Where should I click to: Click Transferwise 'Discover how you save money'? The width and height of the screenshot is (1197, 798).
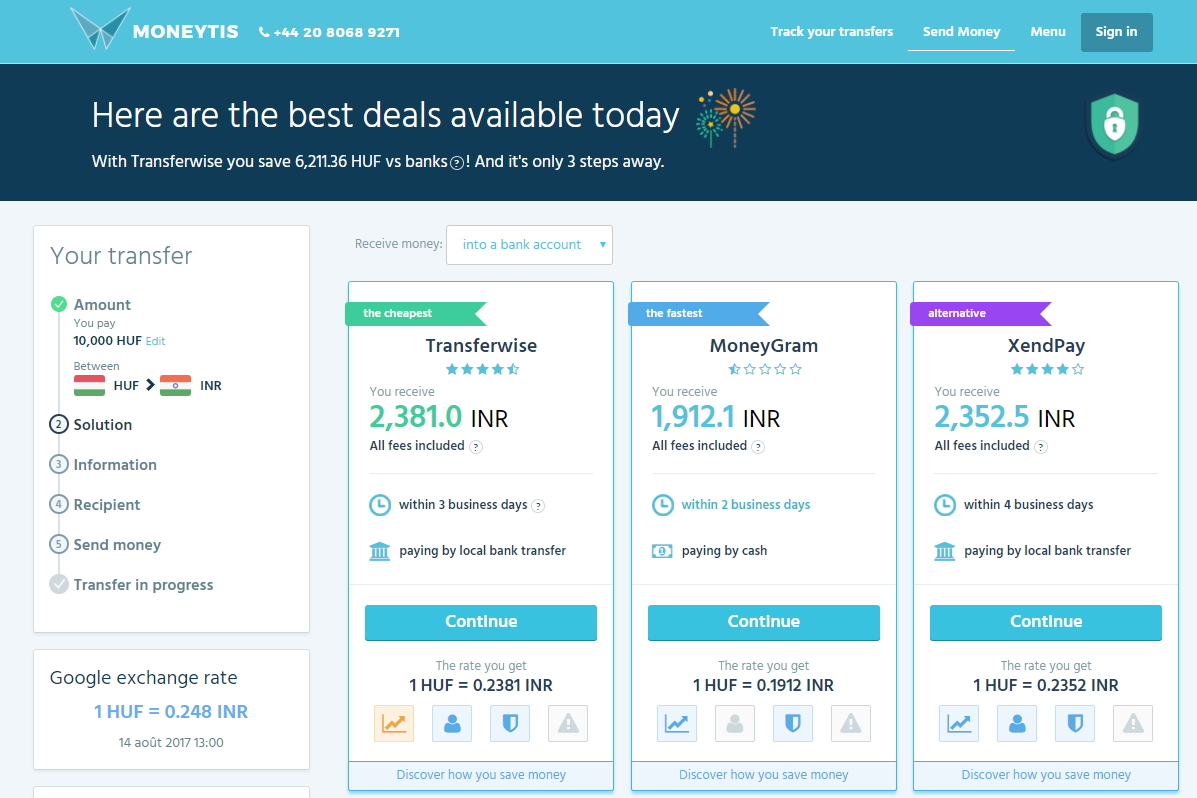[481, 774]
